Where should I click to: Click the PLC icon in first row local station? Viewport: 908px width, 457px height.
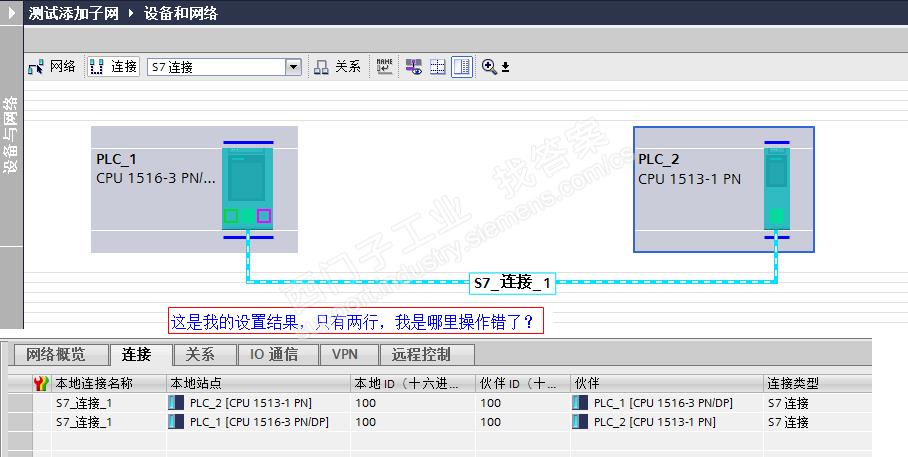tap(176, 403)
